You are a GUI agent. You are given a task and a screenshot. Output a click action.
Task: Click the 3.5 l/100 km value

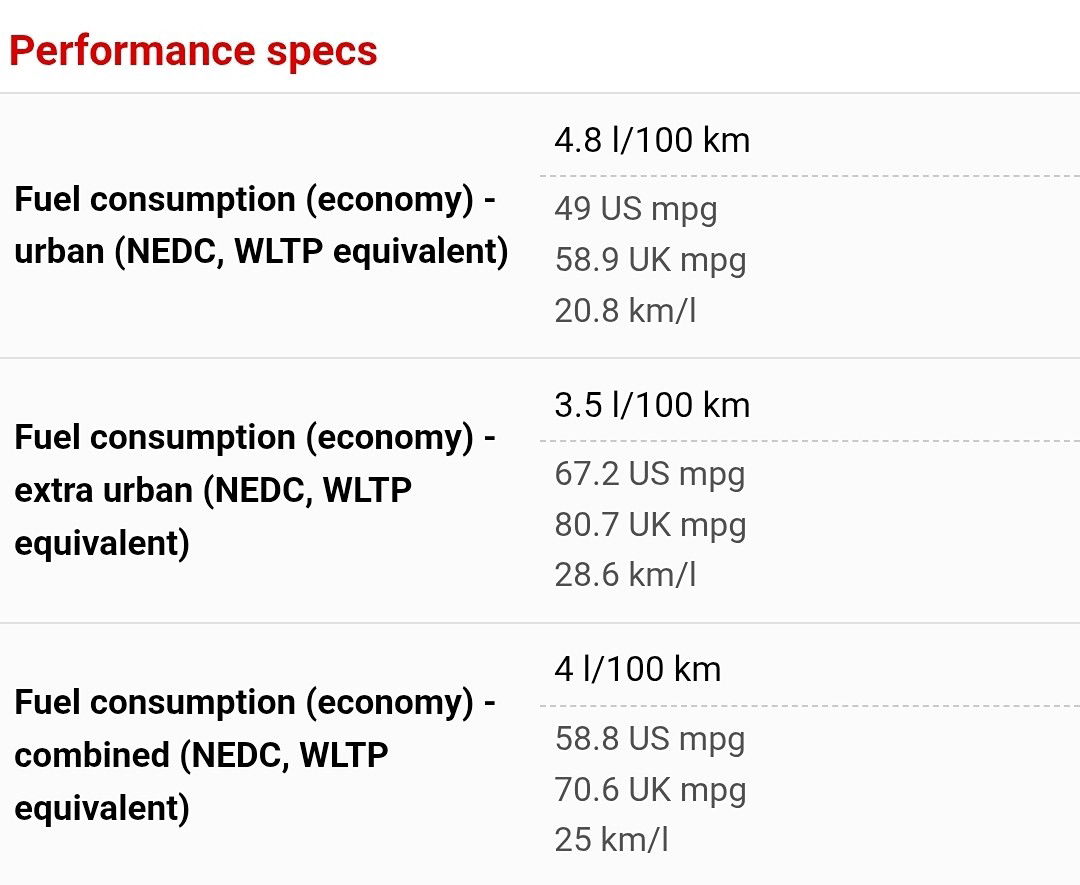coord(652,405)
